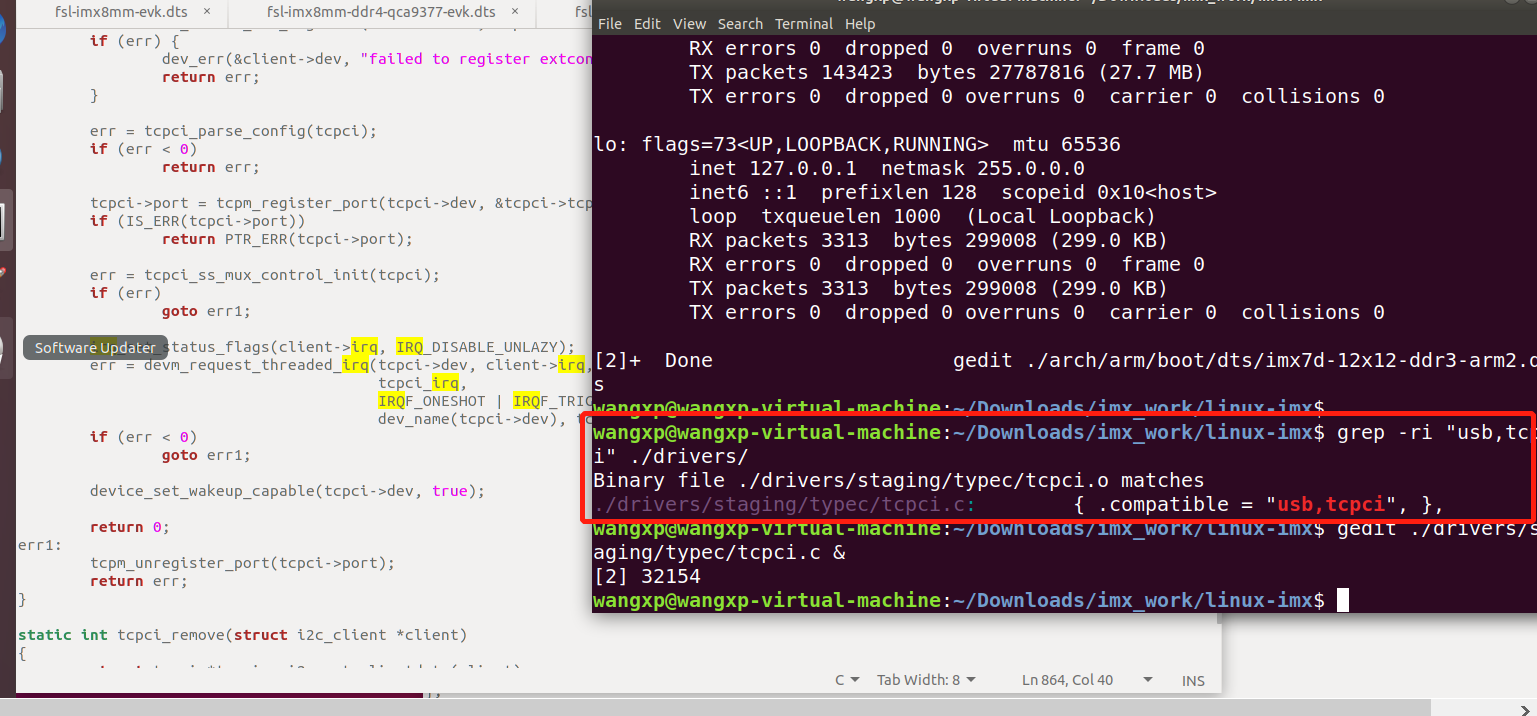Open the C language dropdown in gedit status bar
Viewport: 1537px width, 716px height.
(846, 680)
